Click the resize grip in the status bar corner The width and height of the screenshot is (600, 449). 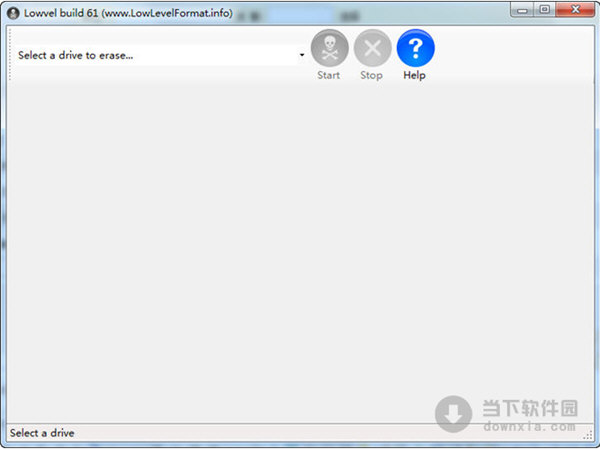587,434
